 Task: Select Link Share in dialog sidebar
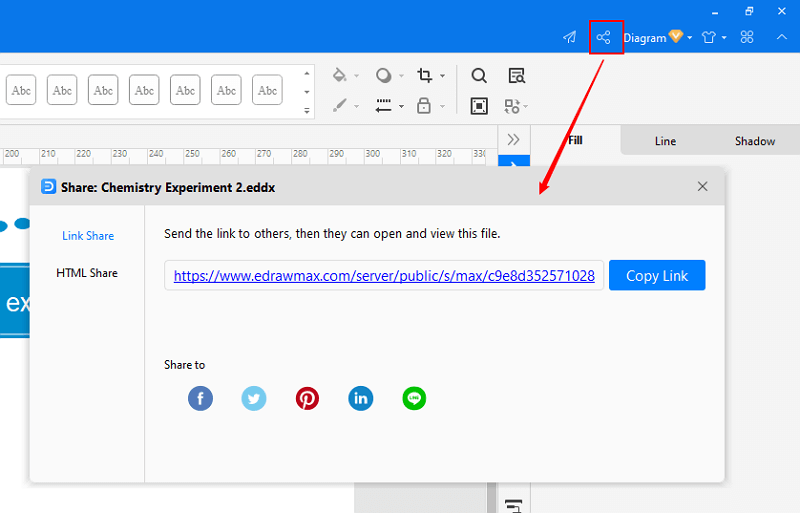88,236
